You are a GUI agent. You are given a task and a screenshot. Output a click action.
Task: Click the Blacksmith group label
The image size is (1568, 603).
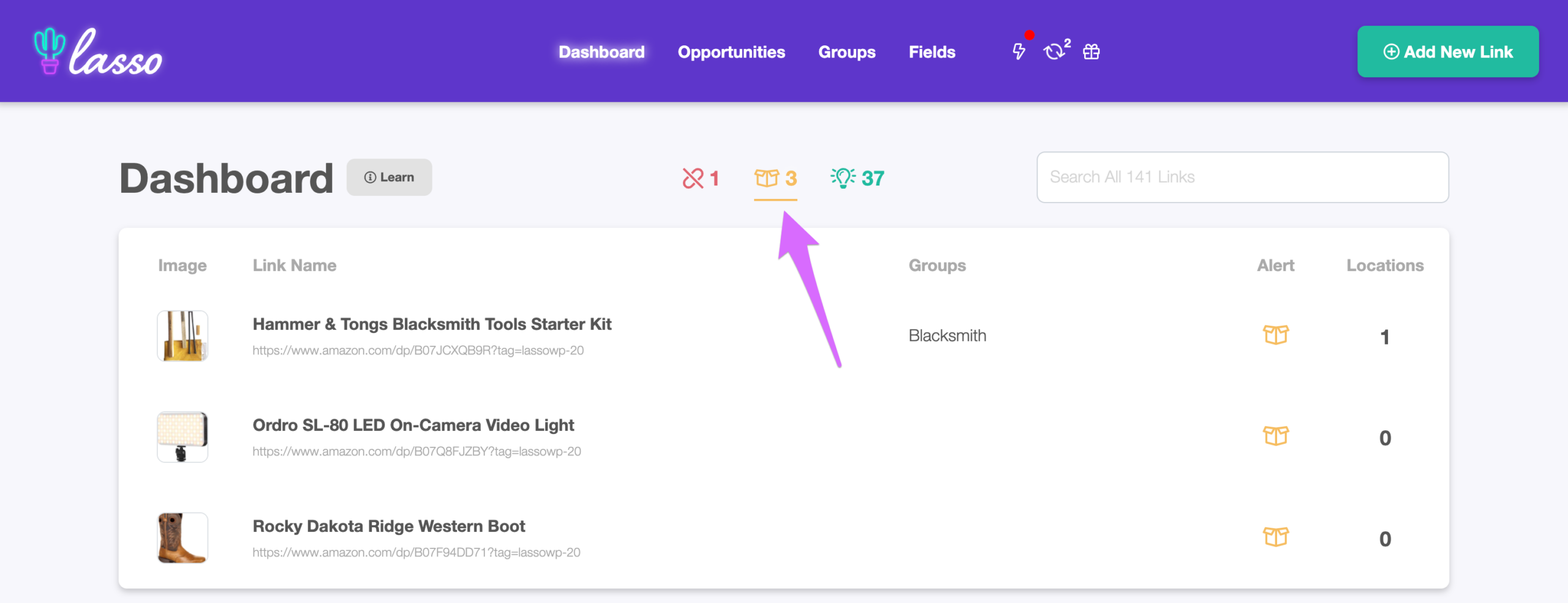[x=947, y=335]
